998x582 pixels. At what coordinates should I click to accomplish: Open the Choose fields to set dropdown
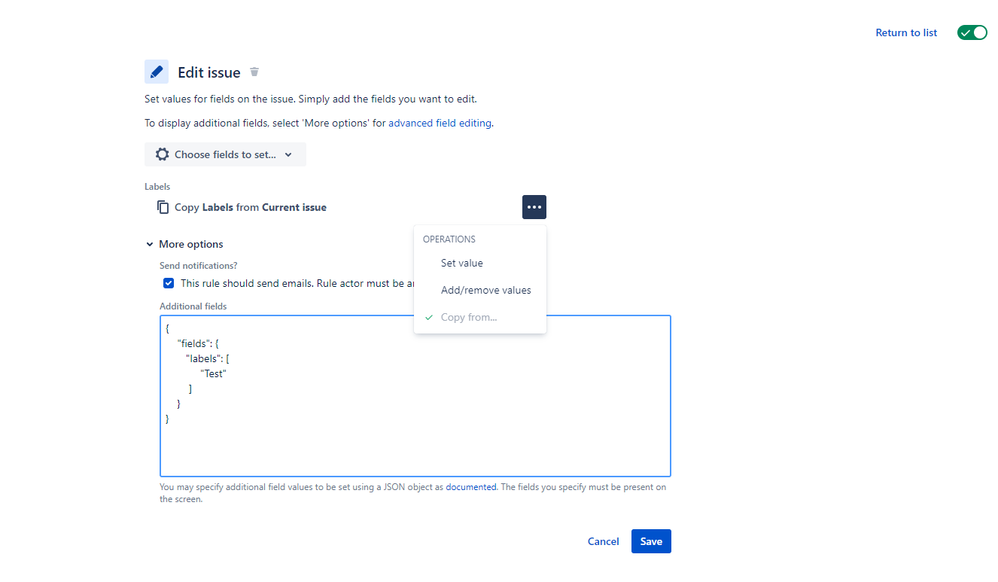(x=225, y=154)
